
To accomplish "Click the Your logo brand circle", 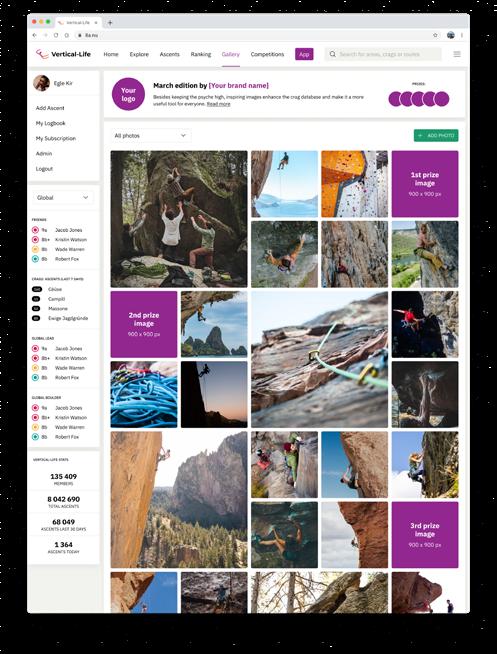I will click(128, 94).
